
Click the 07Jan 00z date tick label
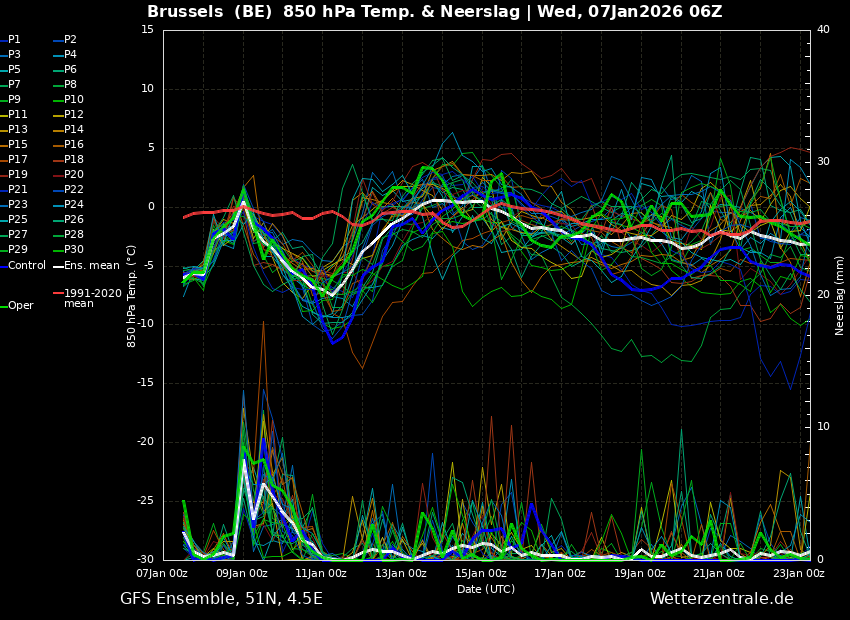click(x=162, y=573)
